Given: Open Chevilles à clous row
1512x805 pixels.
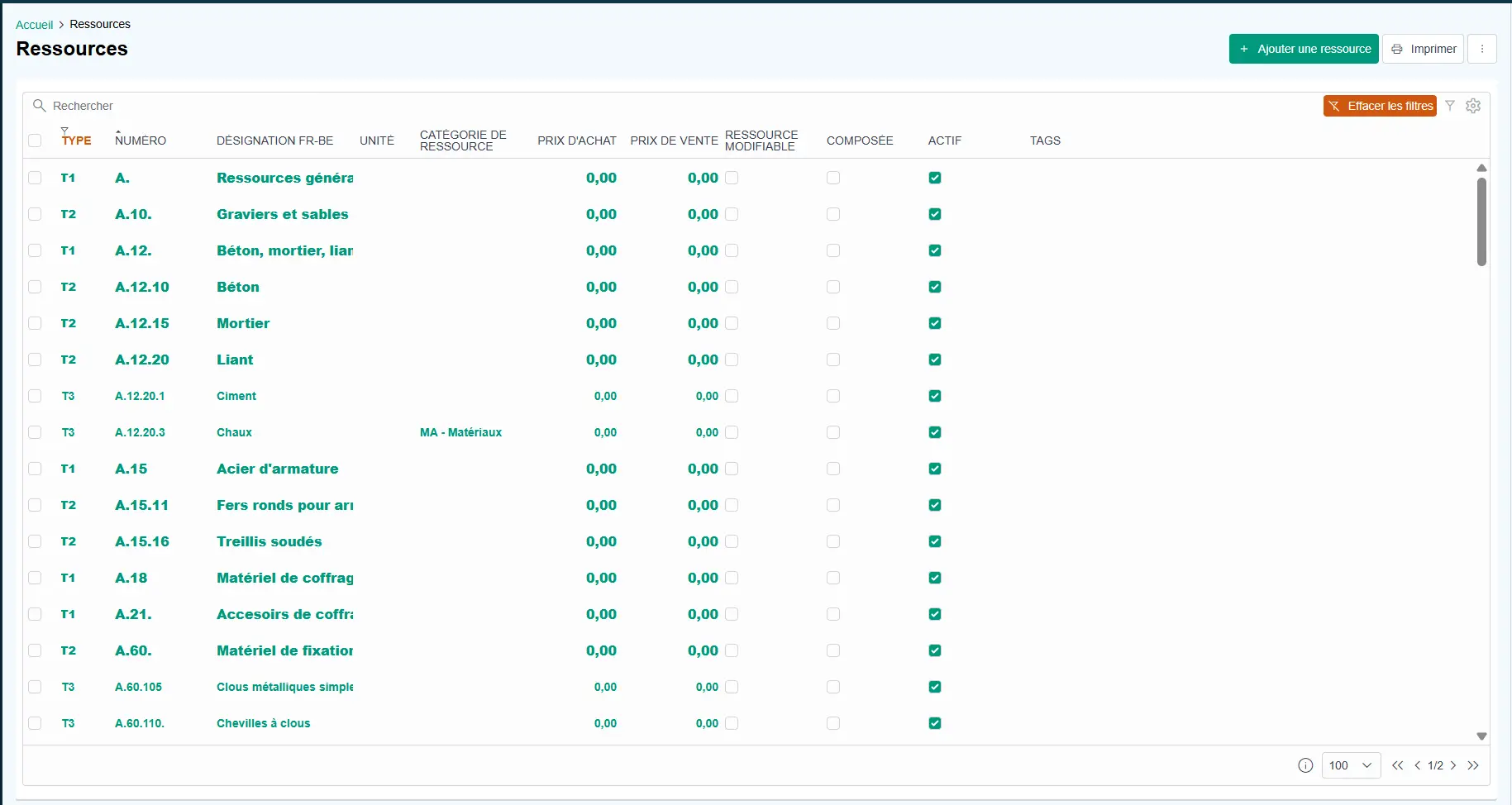Looking at the screenshot, I should tap(263, 723).
